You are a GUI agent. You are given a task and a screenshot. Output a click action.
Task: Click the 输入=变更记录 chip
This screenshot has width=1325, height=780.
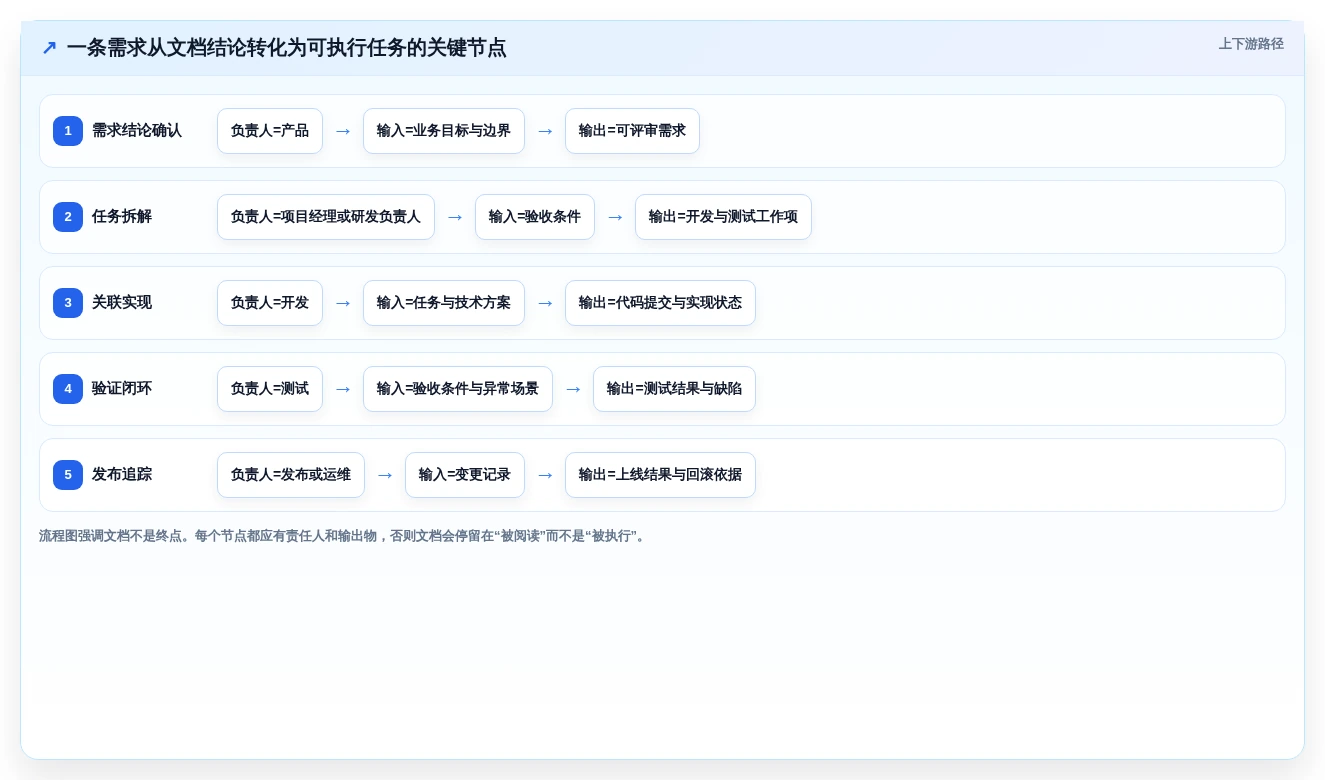(x=465, y=475)
